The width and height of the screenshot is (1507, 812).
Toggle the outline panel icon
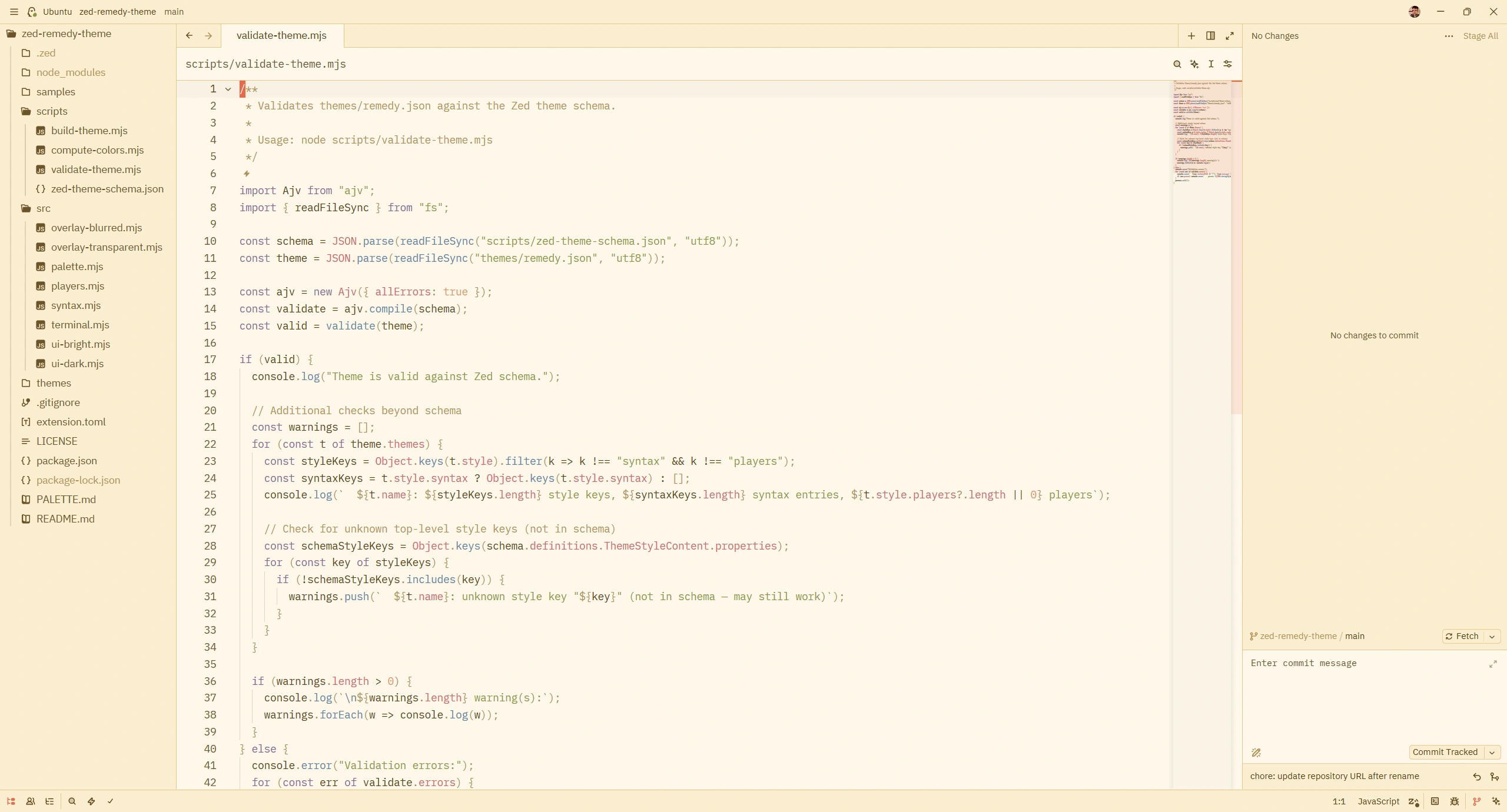point(49,801)
